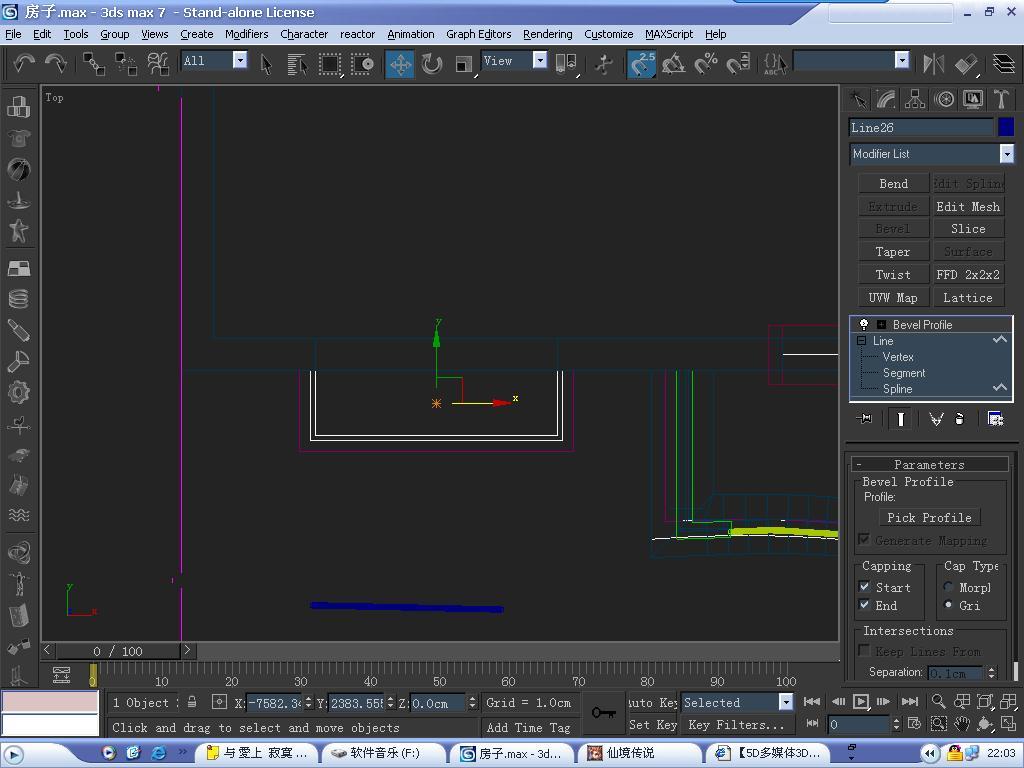Screen dimensions: 1024x768
Task: Activate the Select and Rotate tool
Action: click(x=432, y=64)
